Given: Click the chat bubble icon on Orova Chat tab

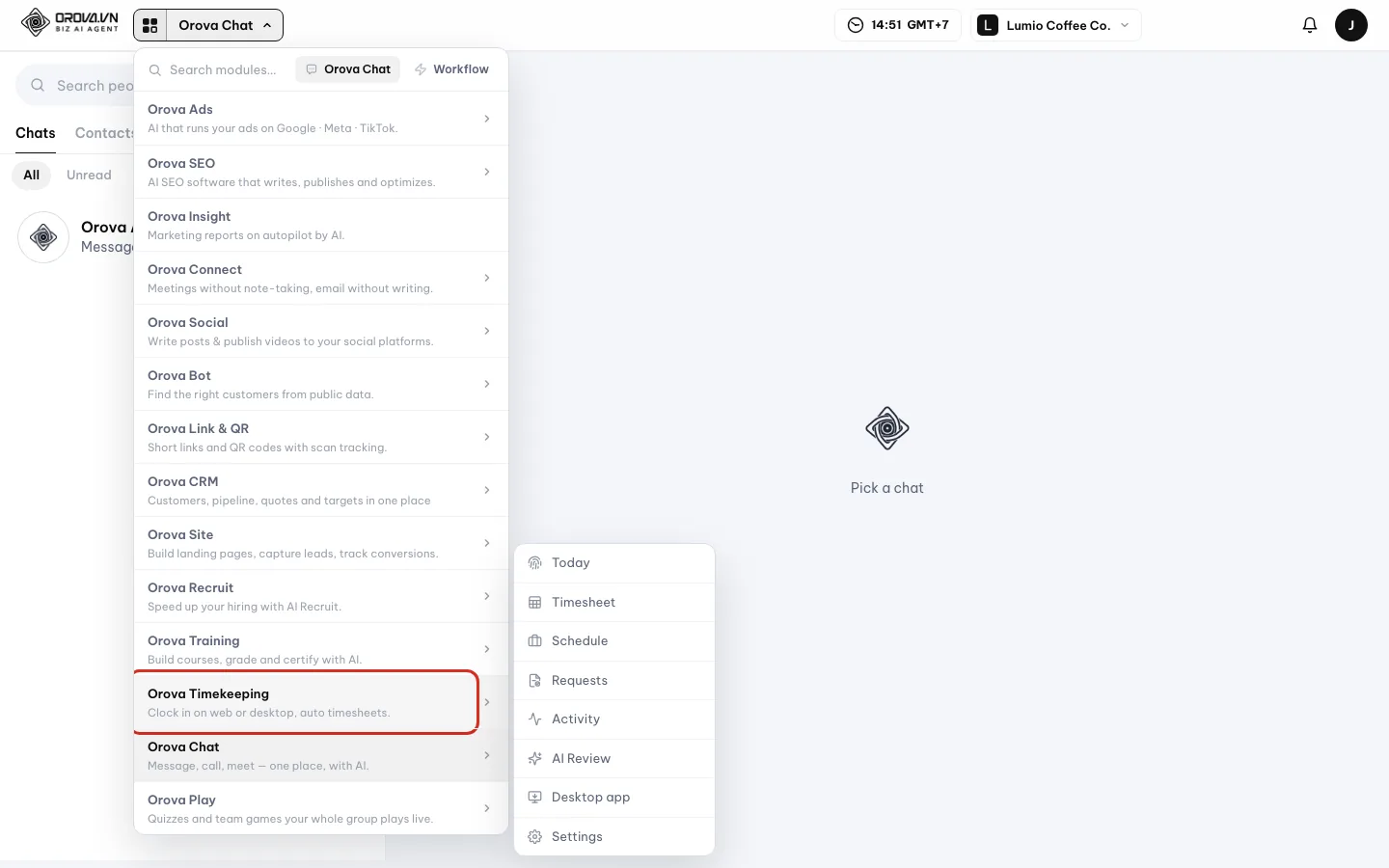Looking at the screenshot, I should pyautogui.click(x=312, y=69).
